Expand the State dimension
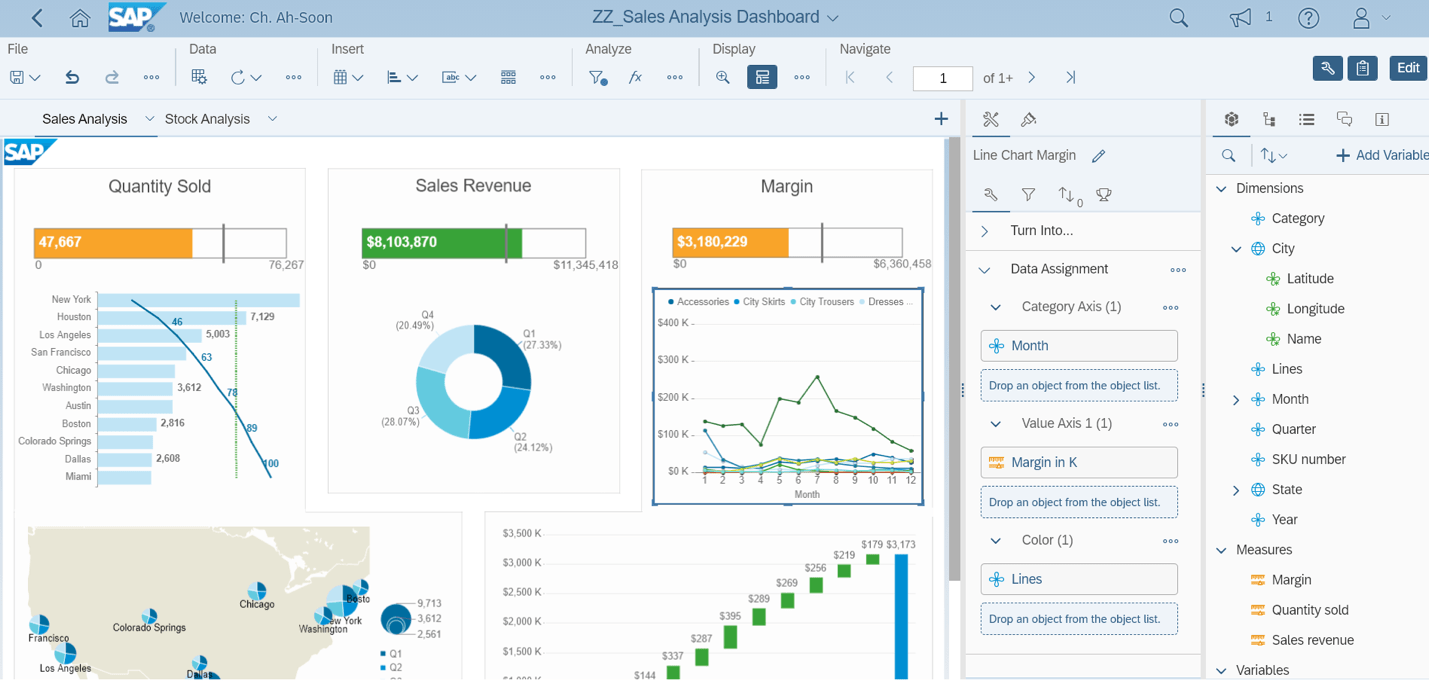The image size is (1429, 681). (1236, 489)
